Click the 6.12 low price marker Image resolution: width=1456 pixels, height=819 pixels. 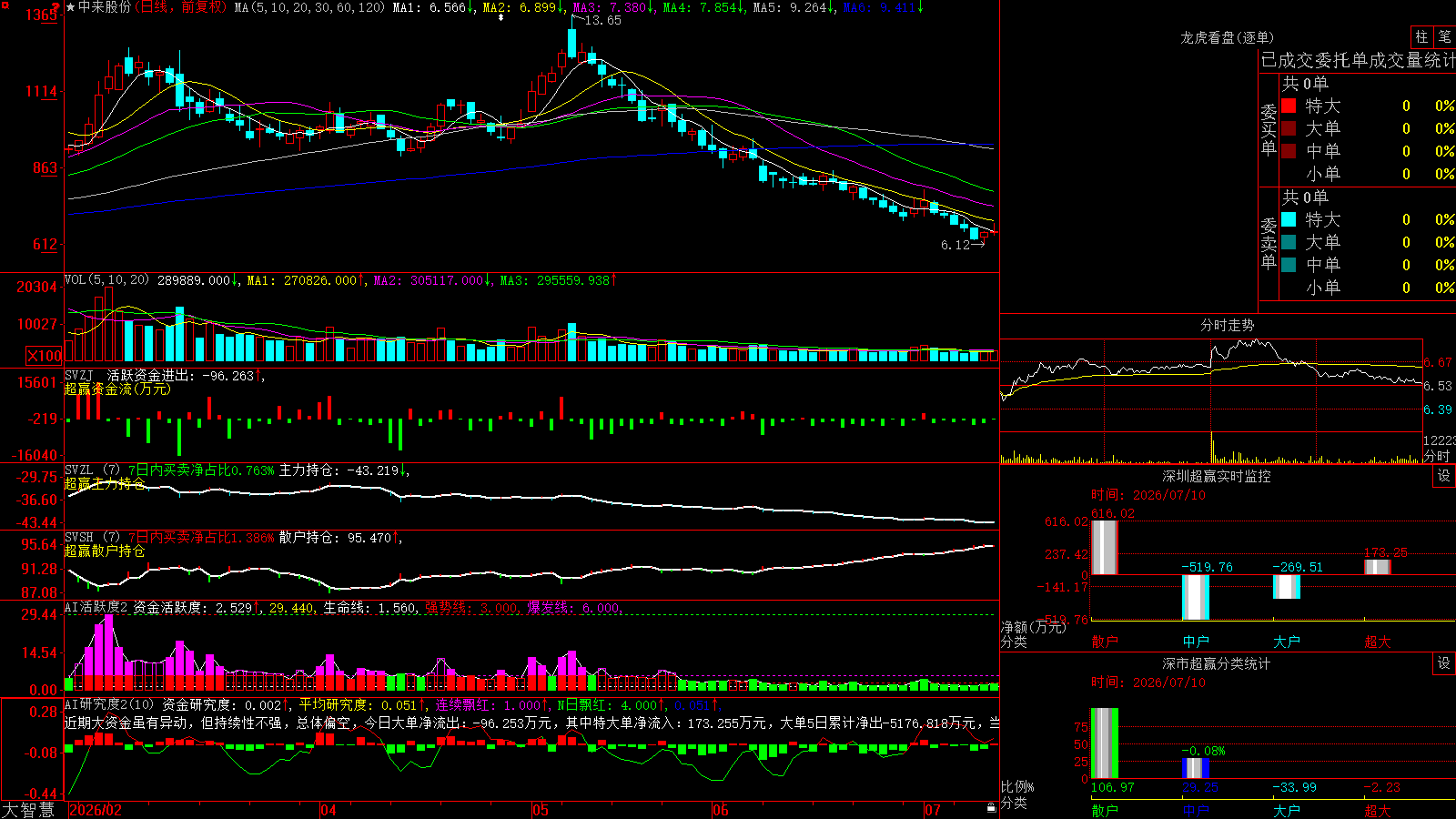click(955, 245)
